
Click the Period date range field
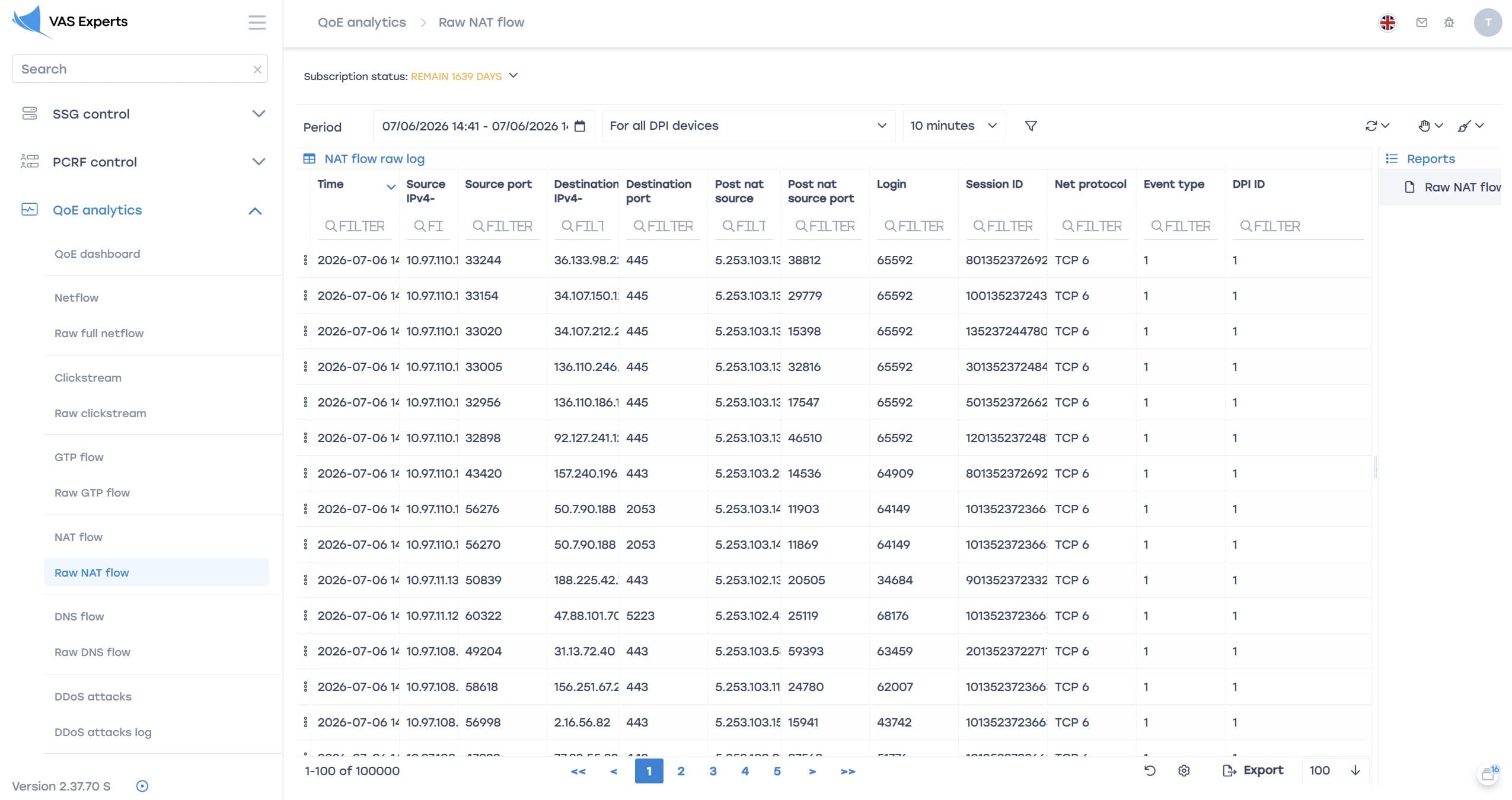point(483,126)
